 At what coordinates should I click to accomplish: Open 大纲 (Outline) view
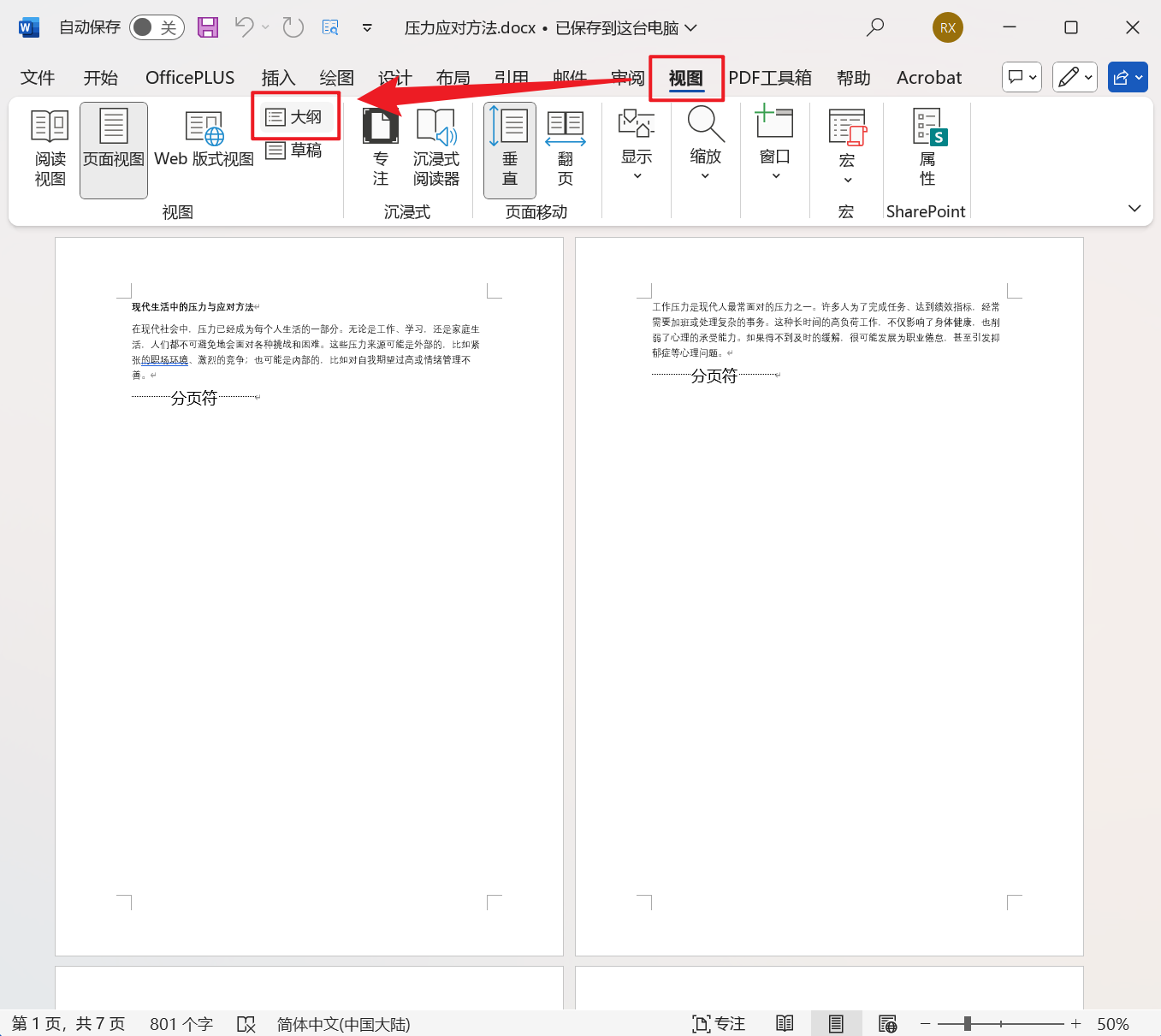tap(295, 115)
